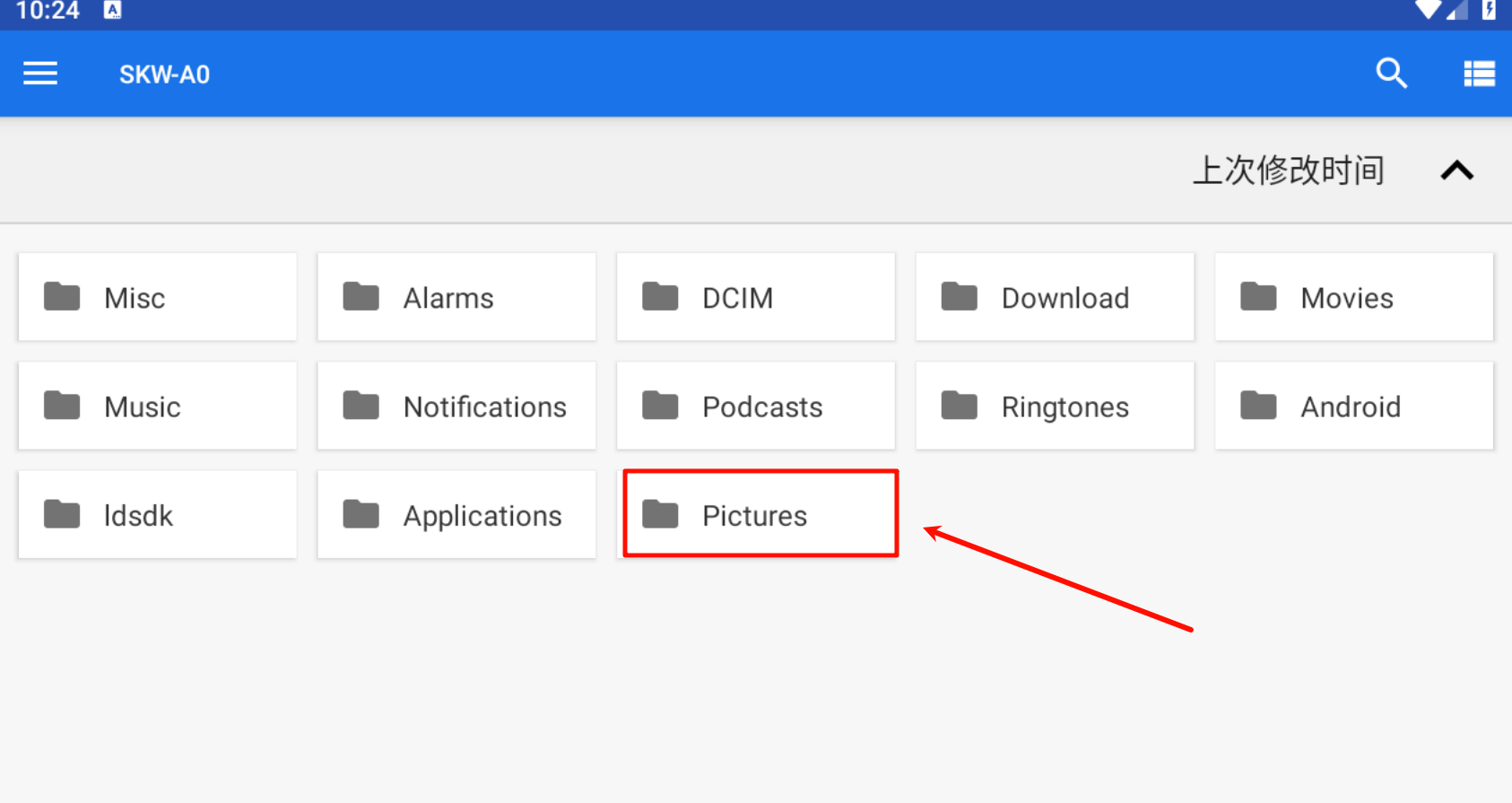Toggle sort order with chevron arrow
Image resolution: width=1512 pixels, height=803 pixels.
[1456, 170]
